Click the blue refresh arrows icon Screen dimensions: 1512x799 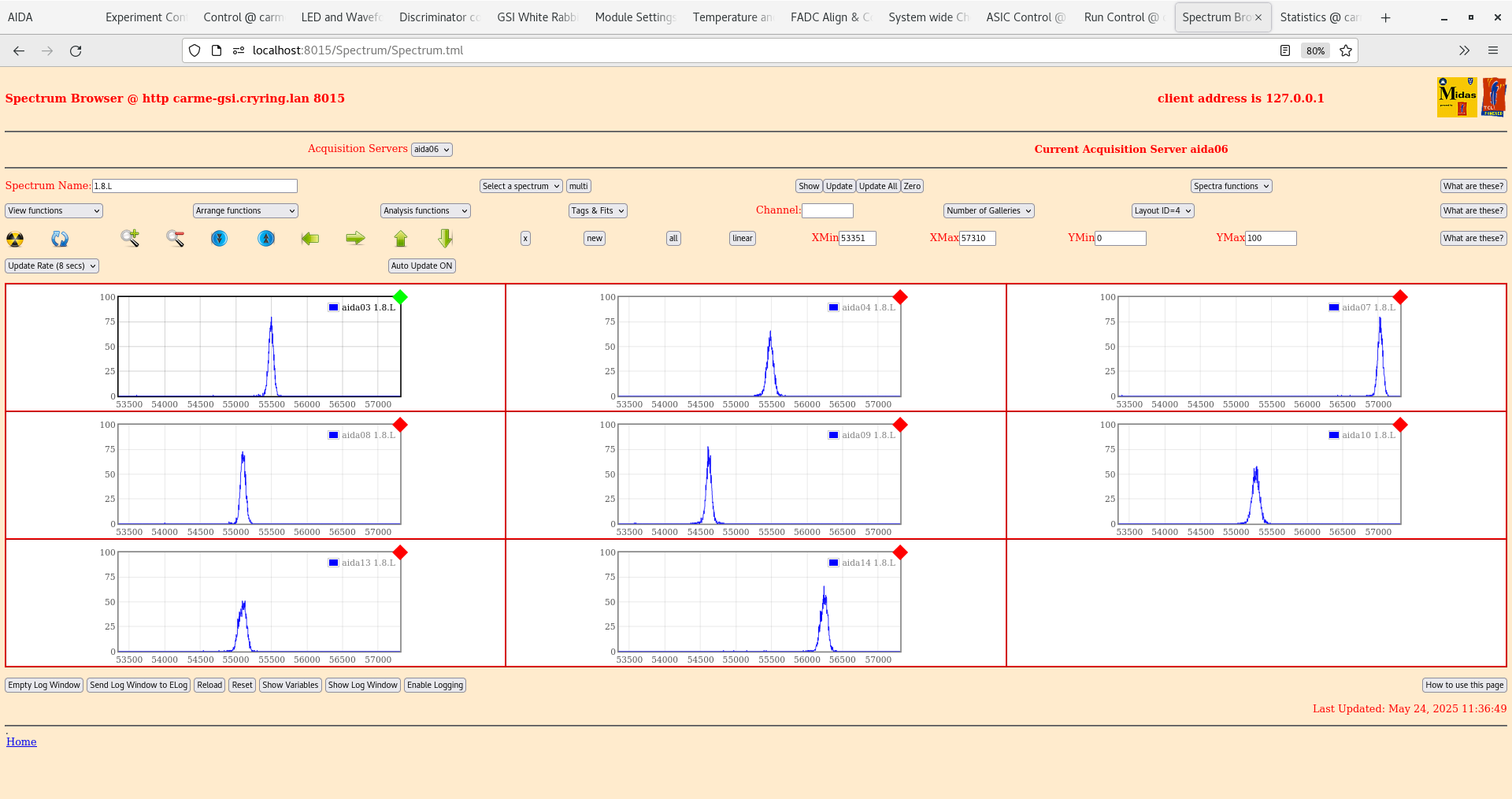click(x=60, y=239)
